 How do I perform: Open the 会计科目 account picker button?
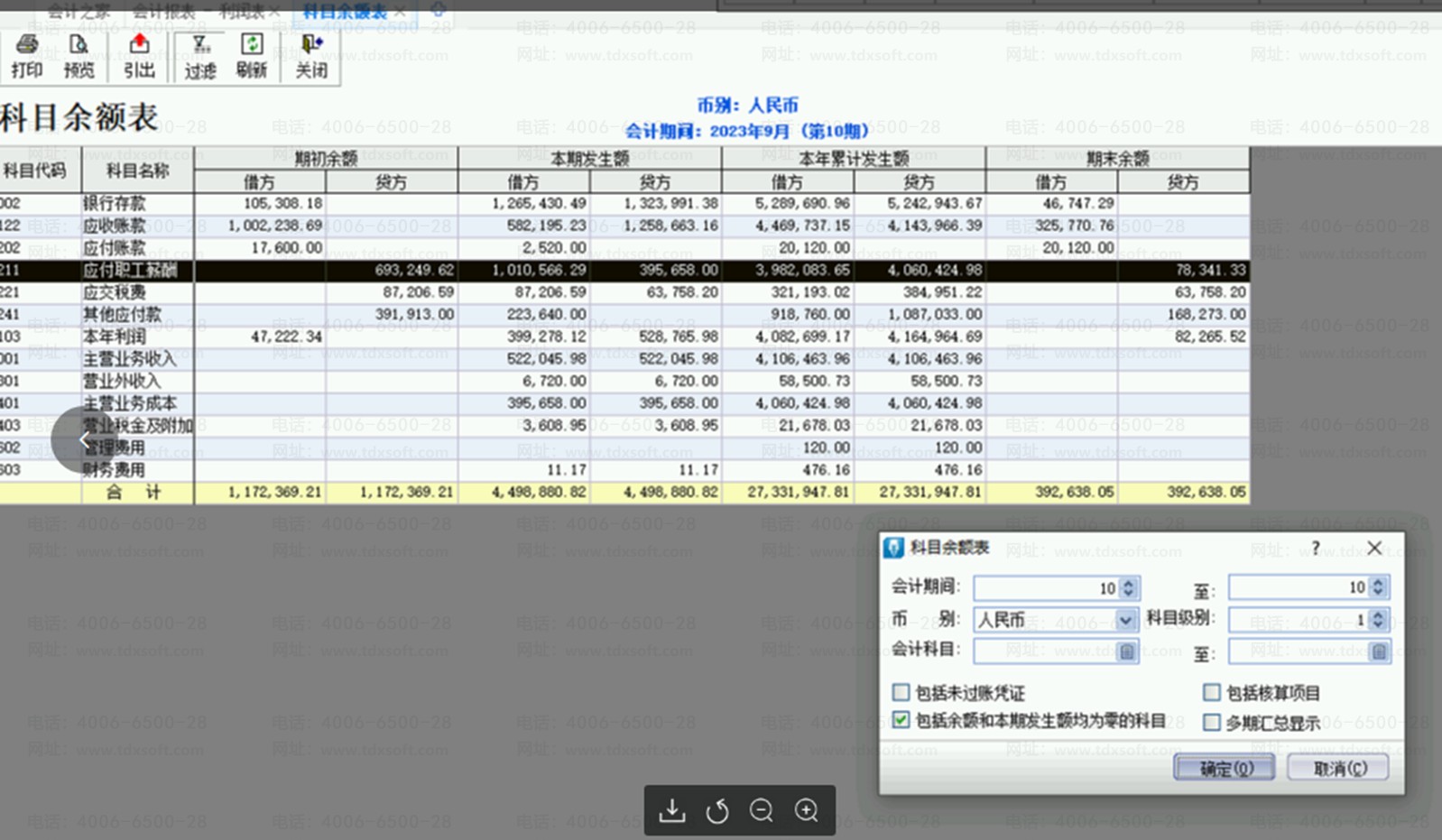(x=1126, y=651)
